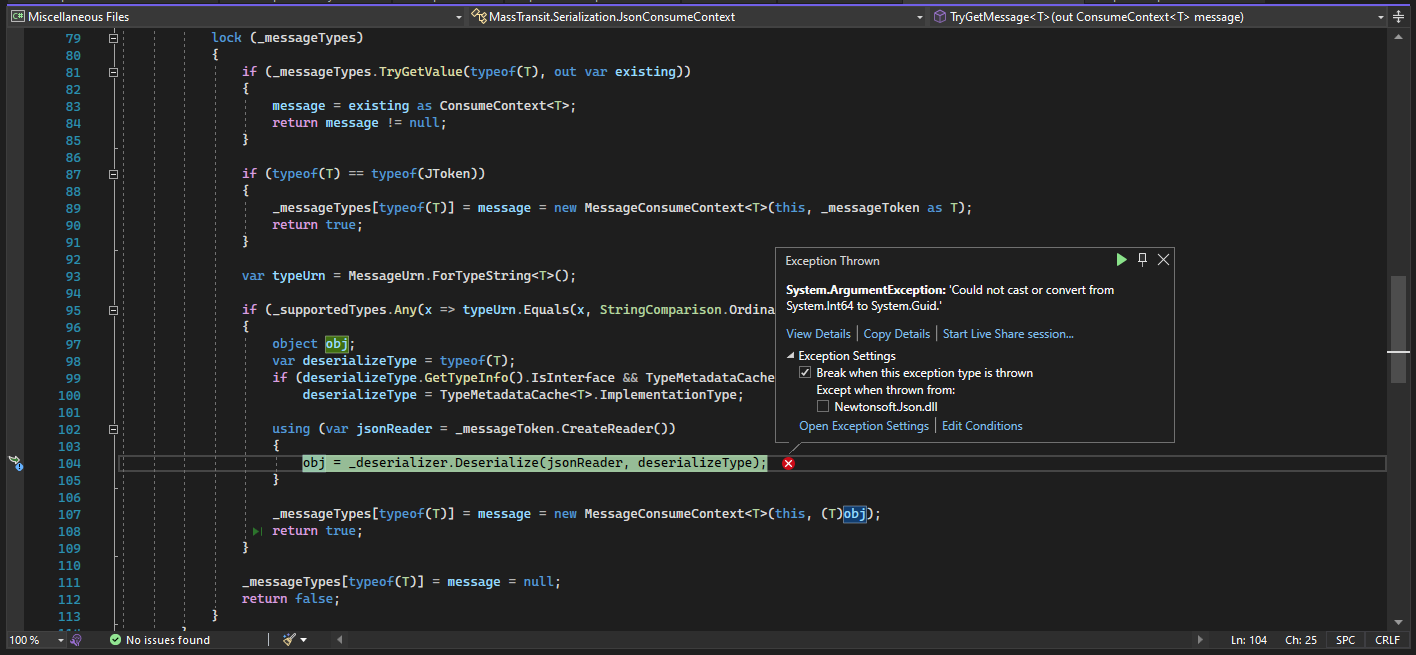Uncheck Break when this exception type is thrown
1416x655 pixels.
tap(805, 373)
